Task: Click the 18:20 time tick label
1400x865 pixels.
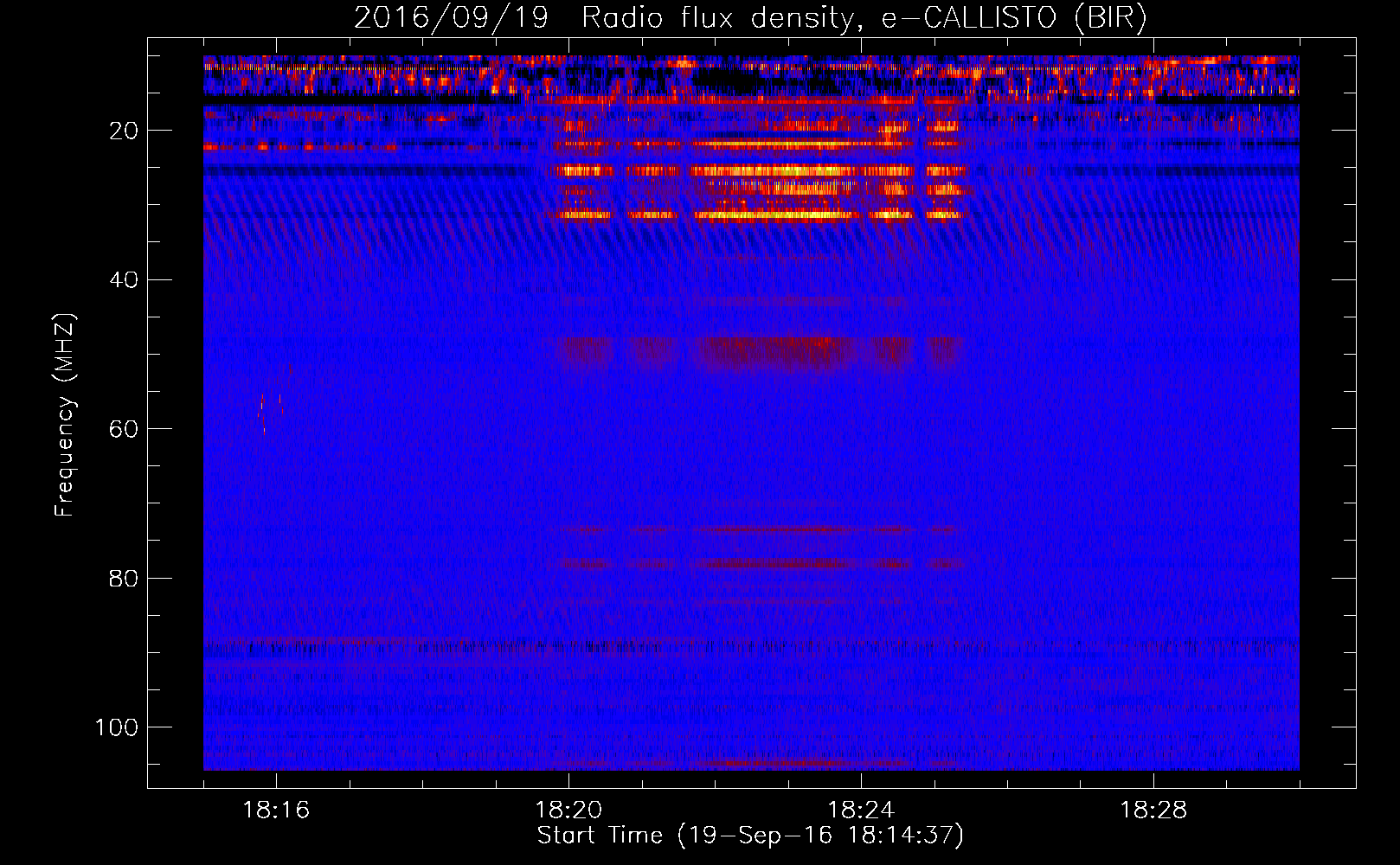Action: click(x=568, y=811)
